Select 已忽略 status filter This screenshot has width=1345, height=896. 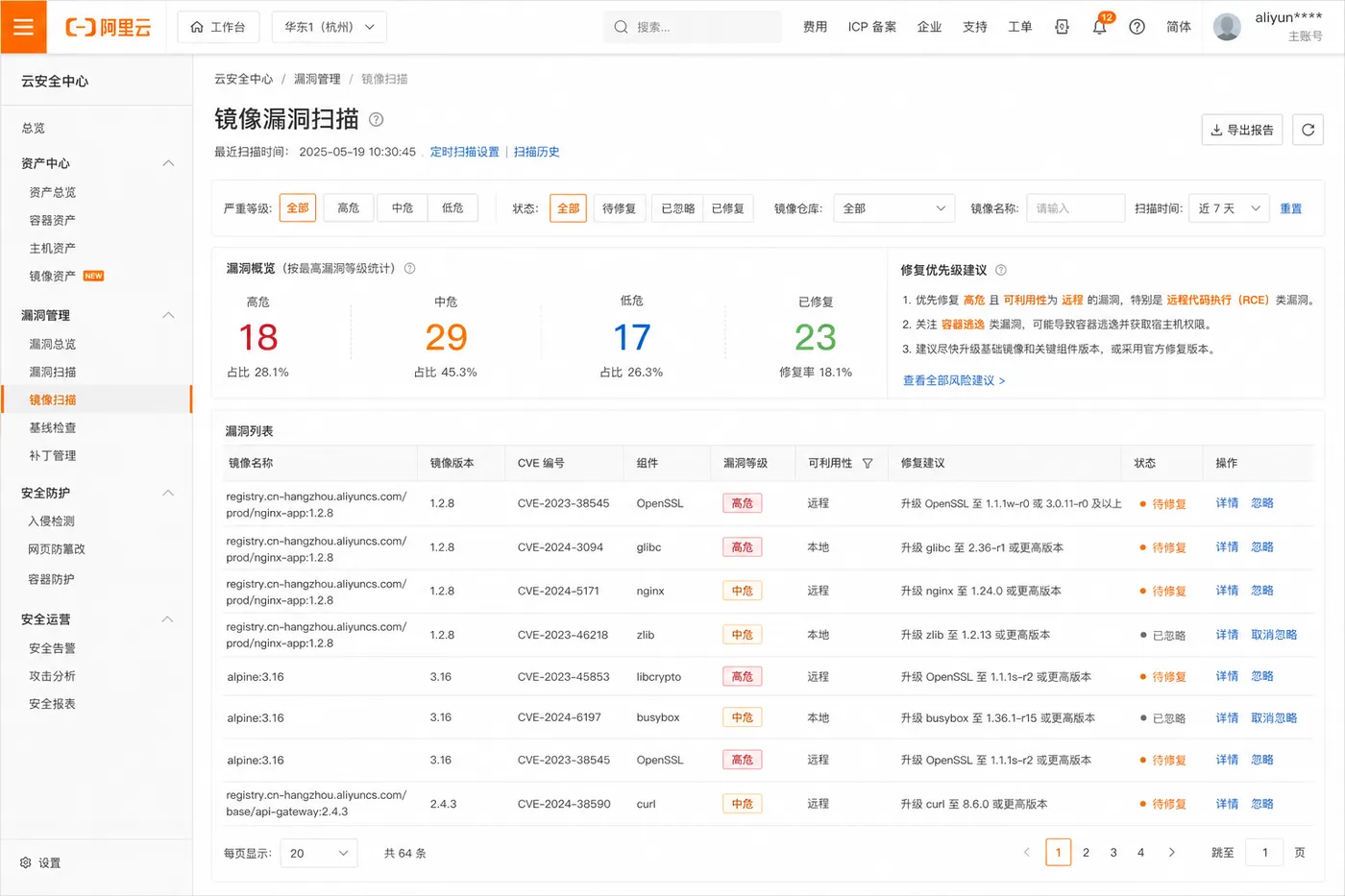pos(677,207)
